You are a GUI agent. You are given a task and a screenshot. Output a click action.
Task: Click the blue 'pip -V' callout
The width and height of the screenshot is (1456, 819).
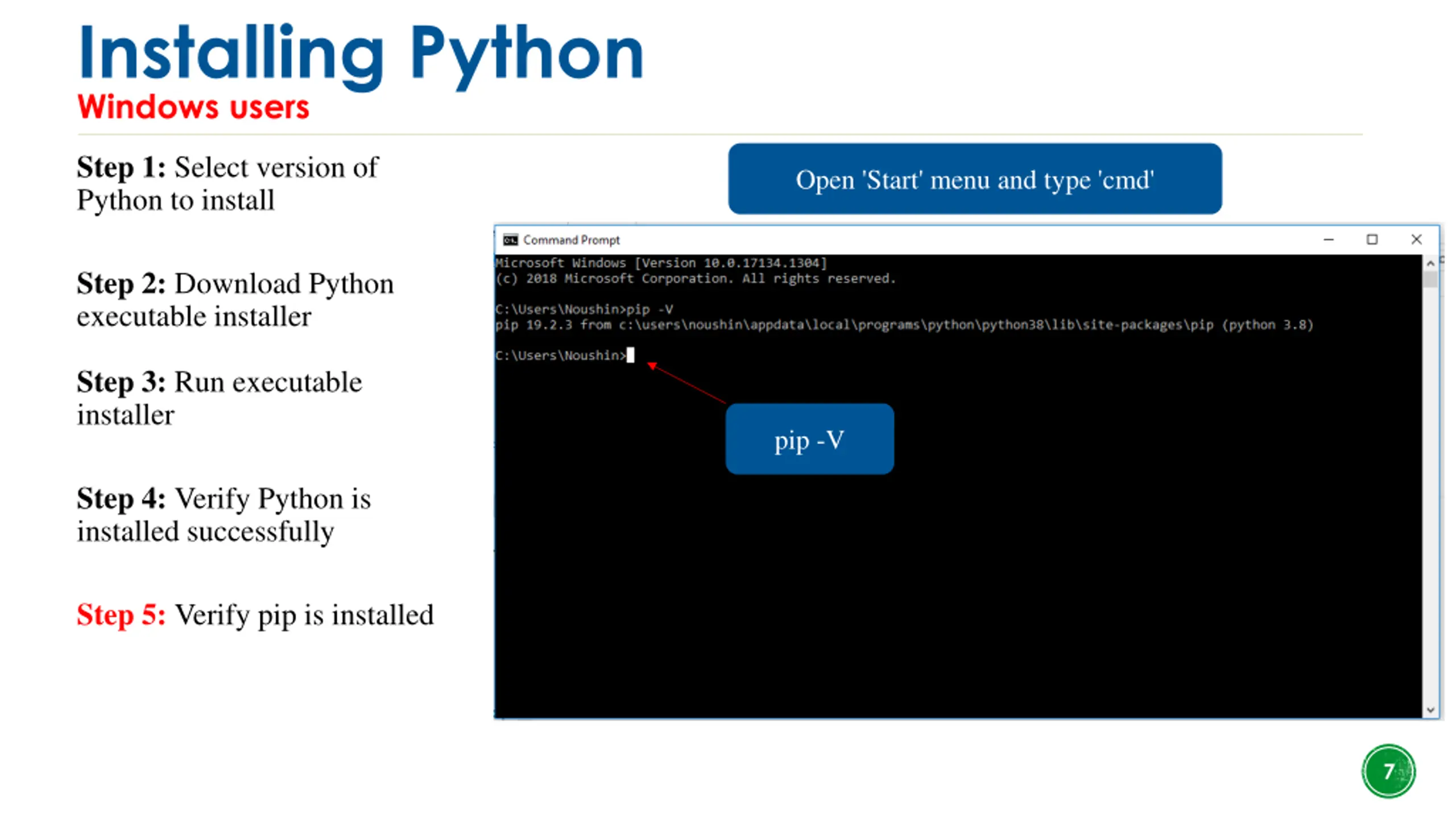tap(809, 440)
